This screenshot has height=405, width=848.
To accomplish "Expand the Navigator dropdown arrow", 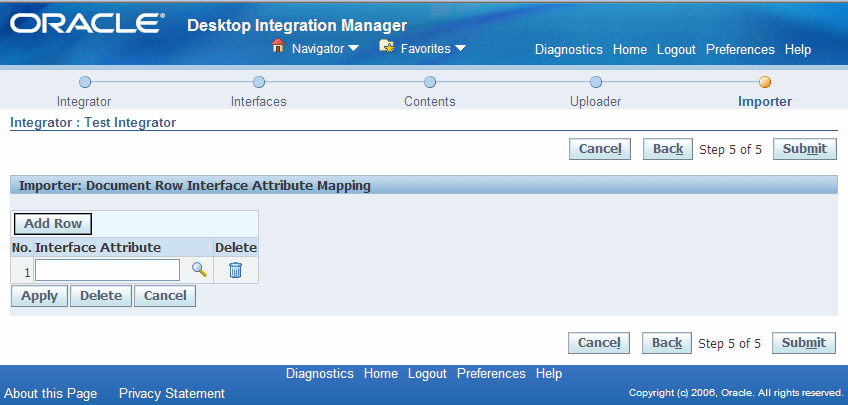I will pyautogui.click(x=353, y=49).
